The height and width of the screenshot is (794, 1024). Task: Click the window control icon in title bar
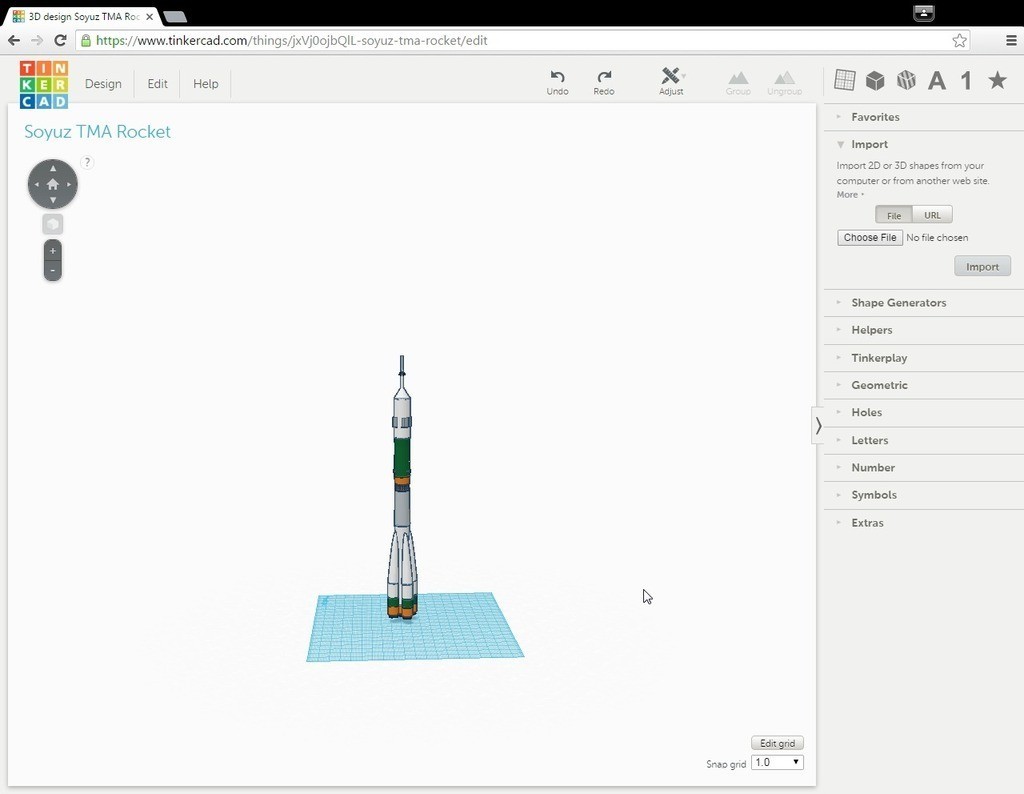click(x=923, y=12)
